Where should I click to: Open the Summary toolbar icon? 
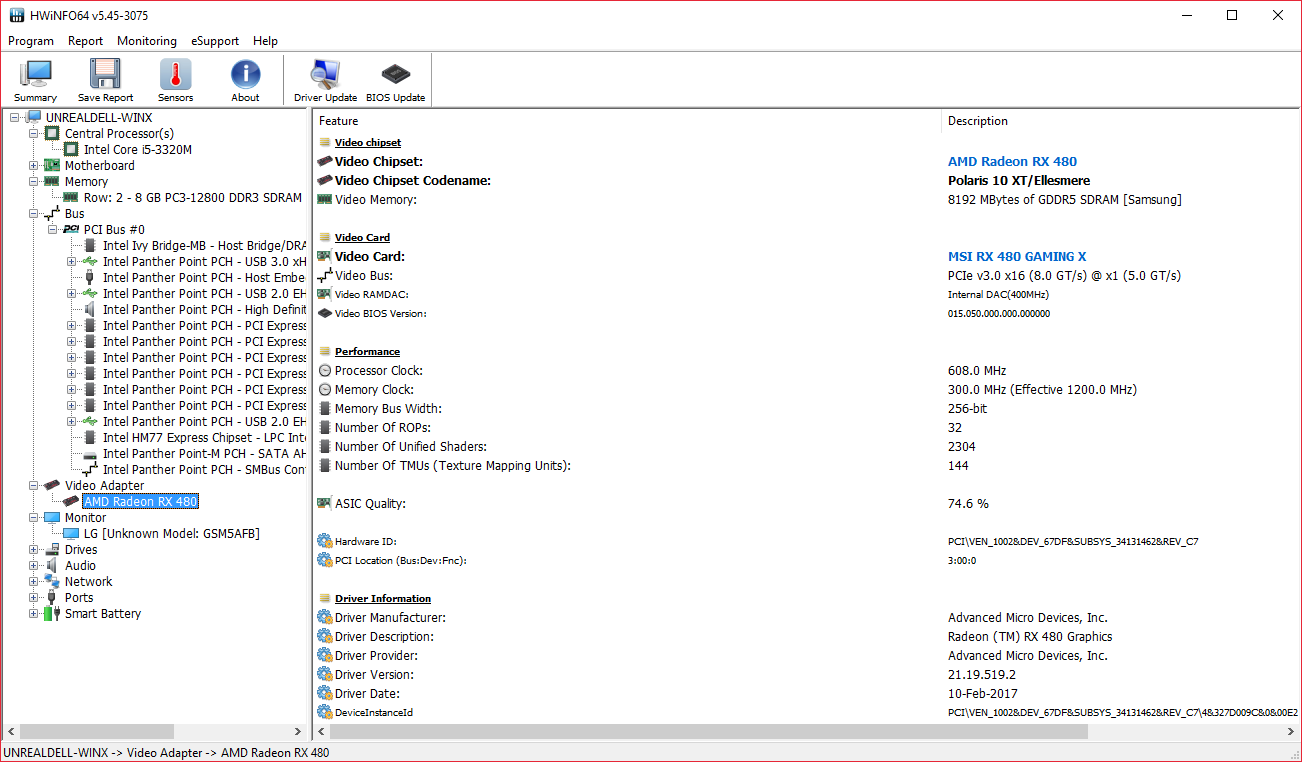35,79
